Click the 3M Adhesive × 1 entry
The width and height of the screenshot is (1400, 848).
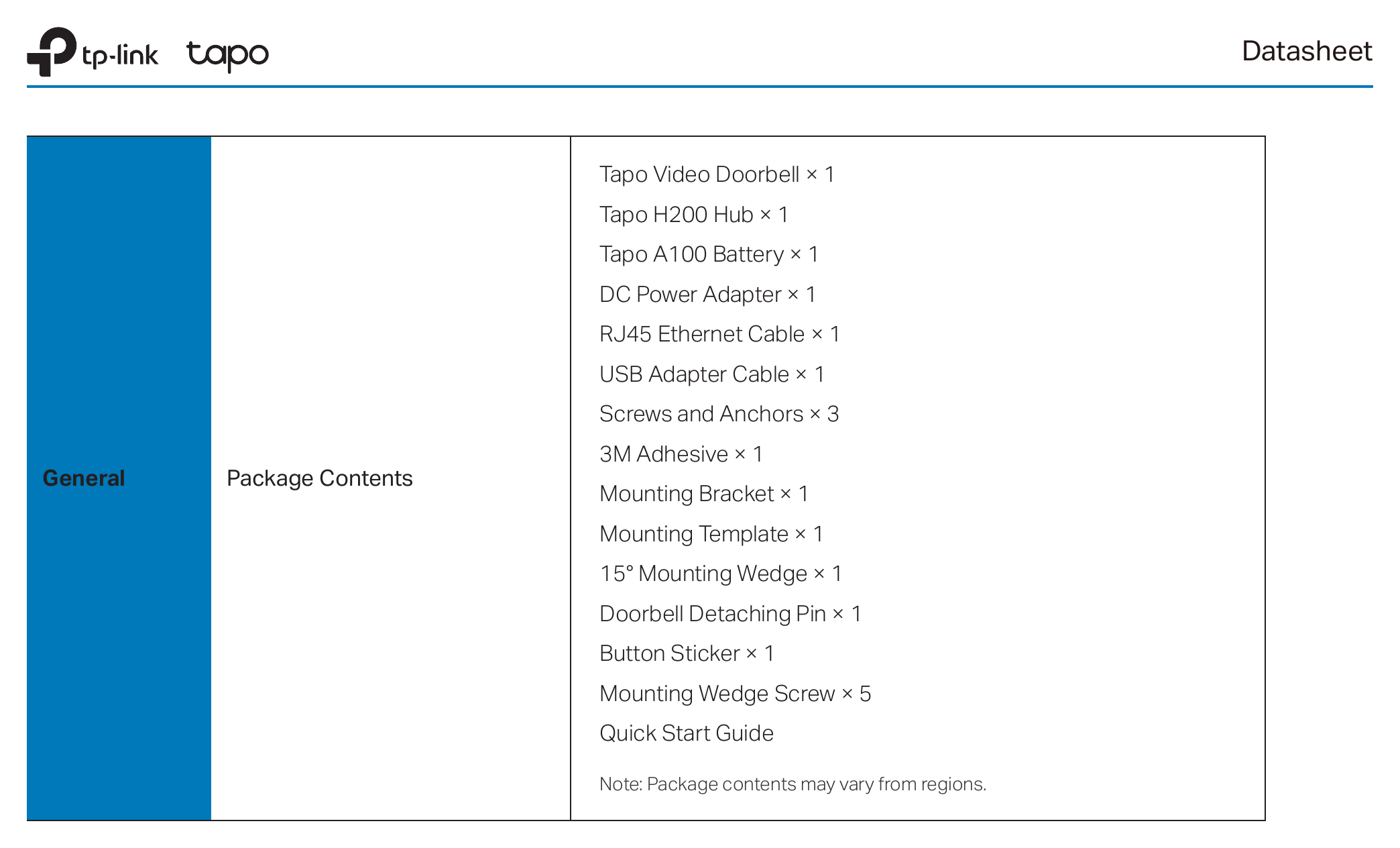click(681, 454)
